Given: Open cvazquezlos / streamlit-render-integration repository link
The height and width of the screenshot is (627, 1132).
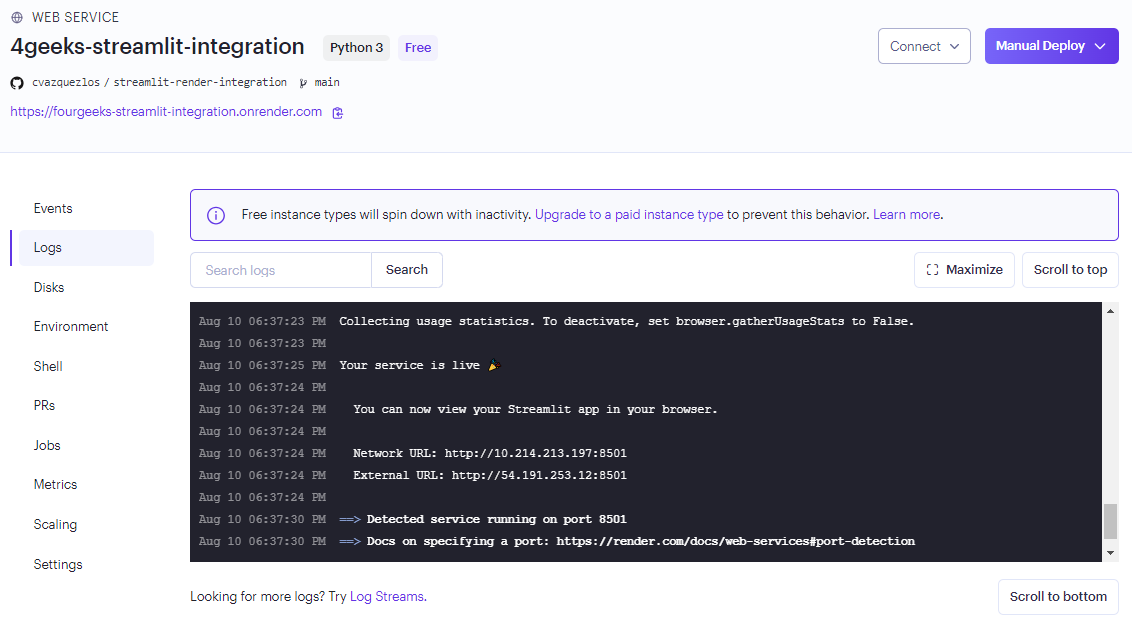Looking at the screenshot, I should point(159,82).
